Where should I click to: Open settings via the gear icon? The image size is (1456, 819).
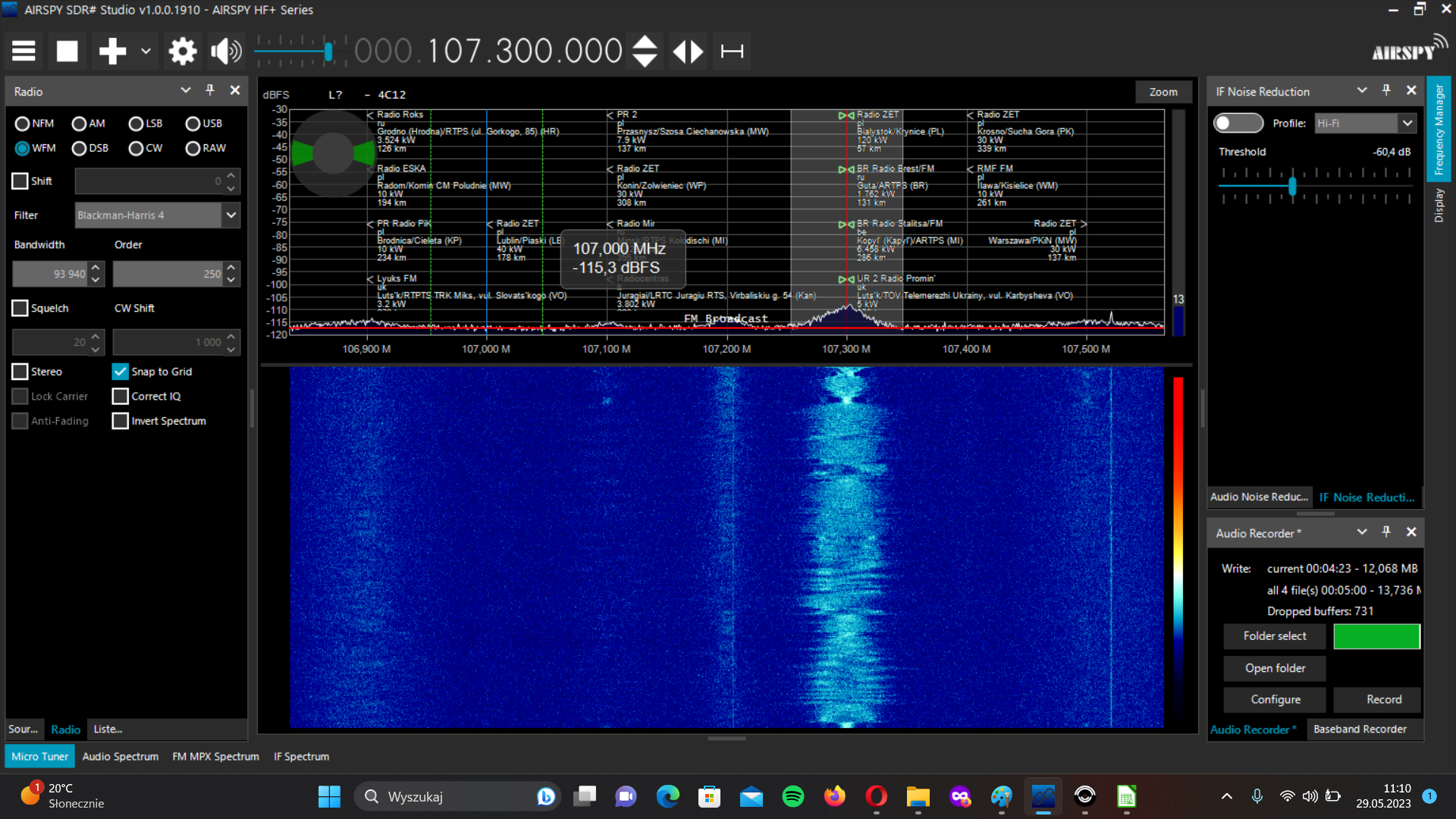(182, 52)
